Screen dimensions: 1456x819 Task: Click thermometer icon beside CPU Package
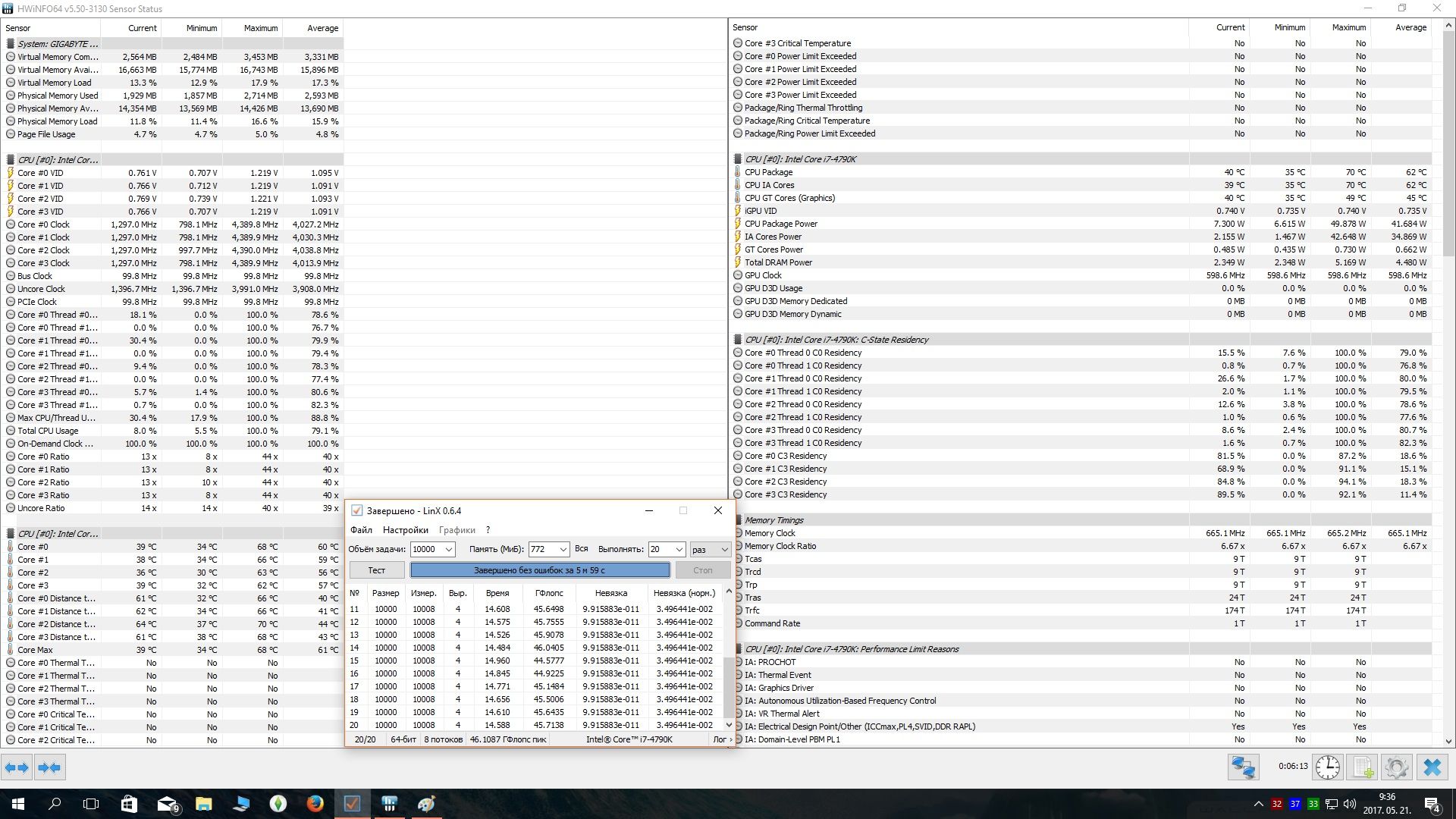(738, 172)
